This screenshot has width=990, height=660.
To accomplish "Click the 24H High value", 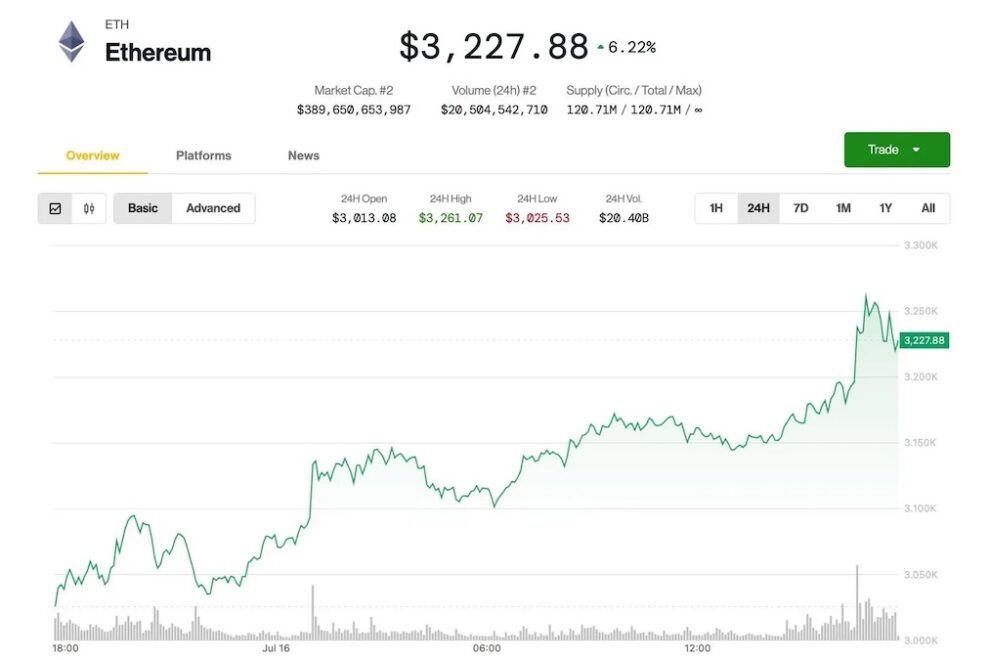I will click(x=450, y=218).
